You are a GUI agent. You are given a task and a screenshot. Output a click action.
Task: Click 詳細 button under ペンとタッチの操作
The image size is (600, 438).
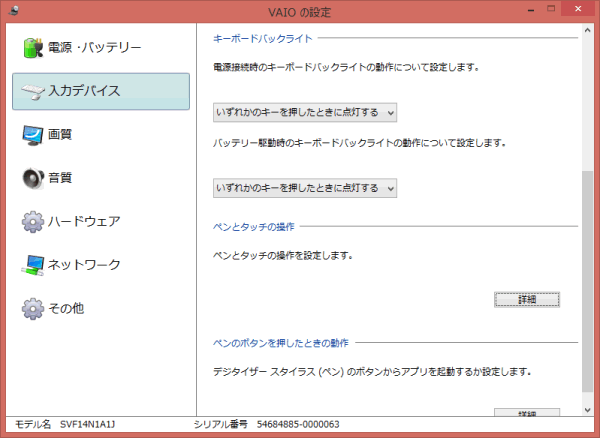pos(527,300)
